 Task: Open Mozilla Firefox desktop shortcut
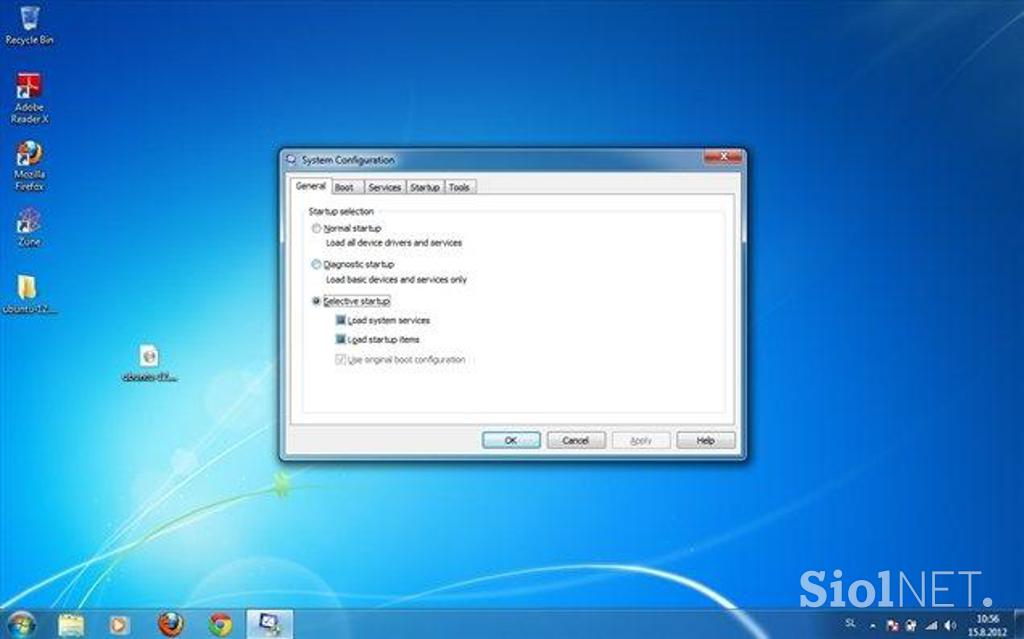point(29,156)
